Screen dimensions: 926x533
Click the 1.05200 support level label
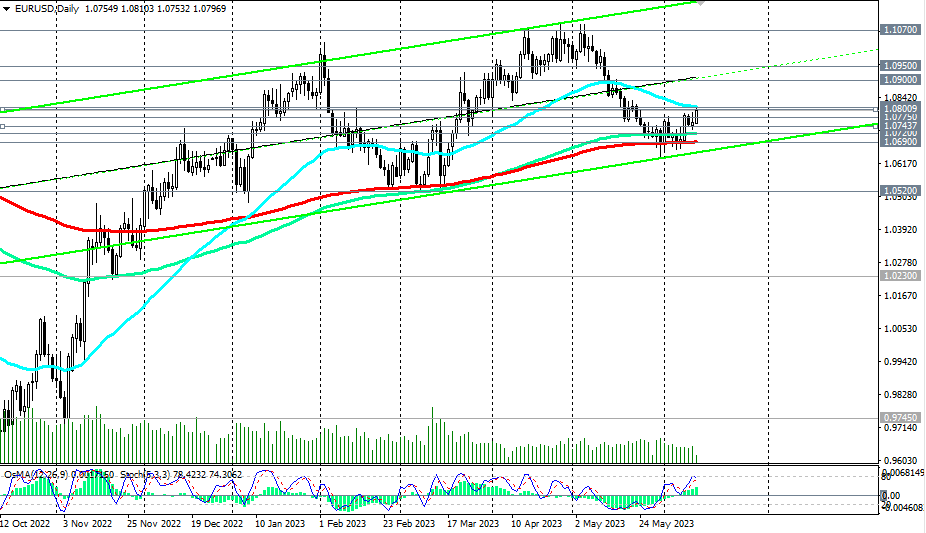tap(901, 191)
